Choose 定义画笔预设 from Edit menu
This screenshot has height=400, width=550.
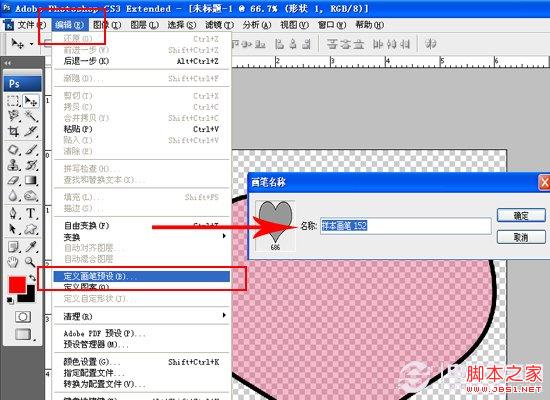tap(141, 276)
